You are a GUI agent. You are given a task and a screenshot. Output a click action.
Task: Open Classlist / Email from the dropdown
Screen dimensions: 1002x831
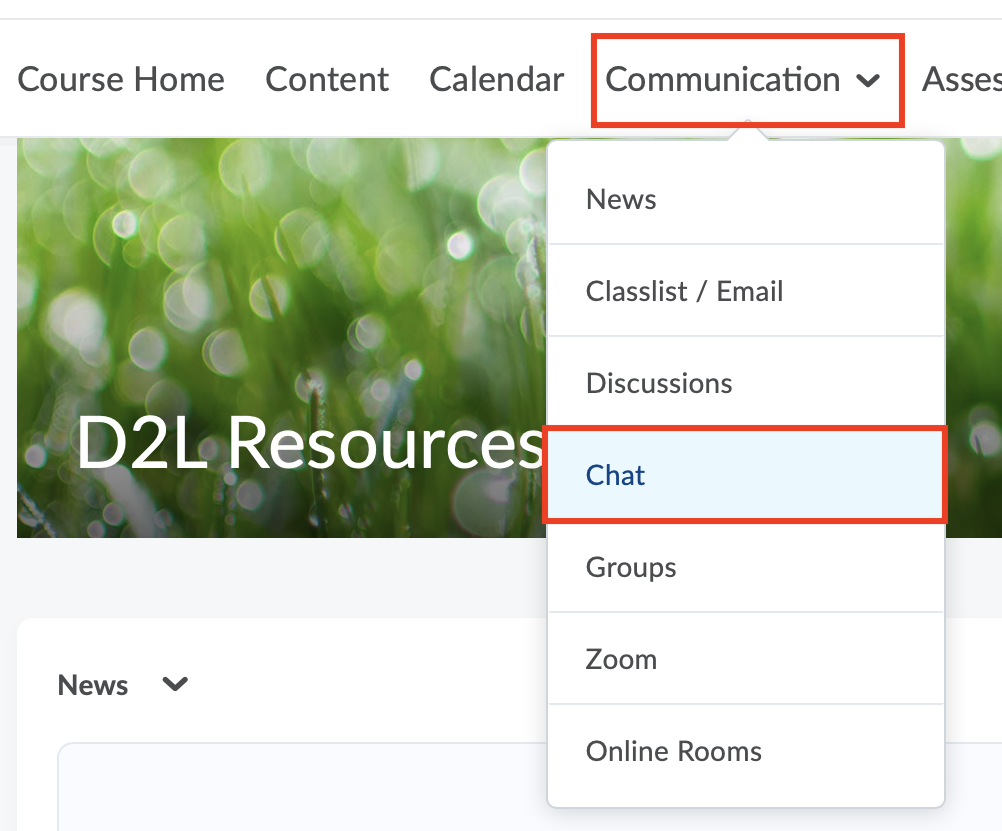click(746, 291)
